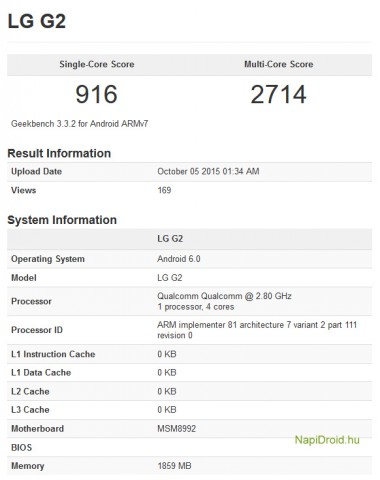Select the Multi-Core Score header
The height and width of the screenshot is (480, 380).
pyautogui.click(x=279, y=64)
